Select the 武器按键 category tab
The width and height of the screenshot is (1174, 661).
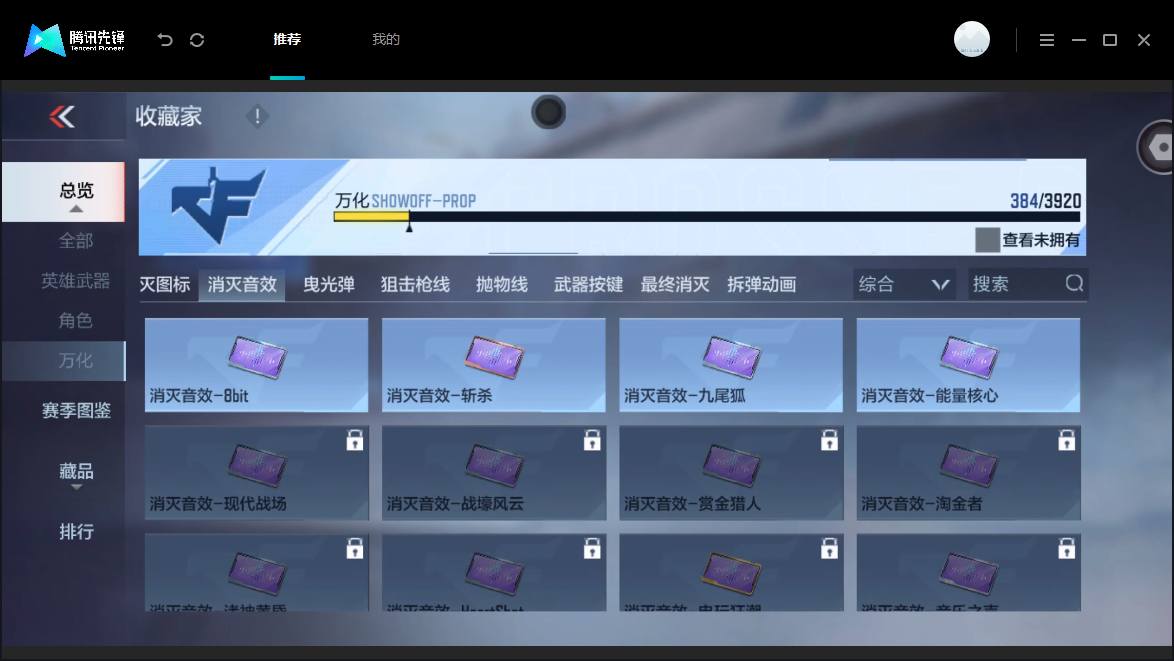[x=588, y=284]
